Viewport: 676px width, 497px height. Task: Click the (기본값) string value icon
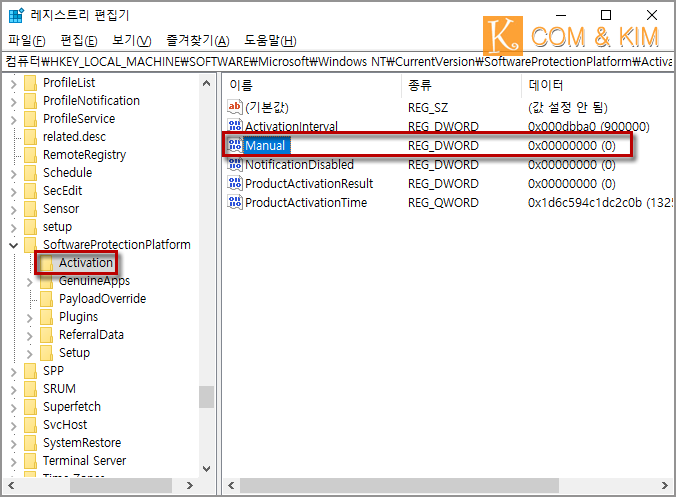click(x=235, y=106)
